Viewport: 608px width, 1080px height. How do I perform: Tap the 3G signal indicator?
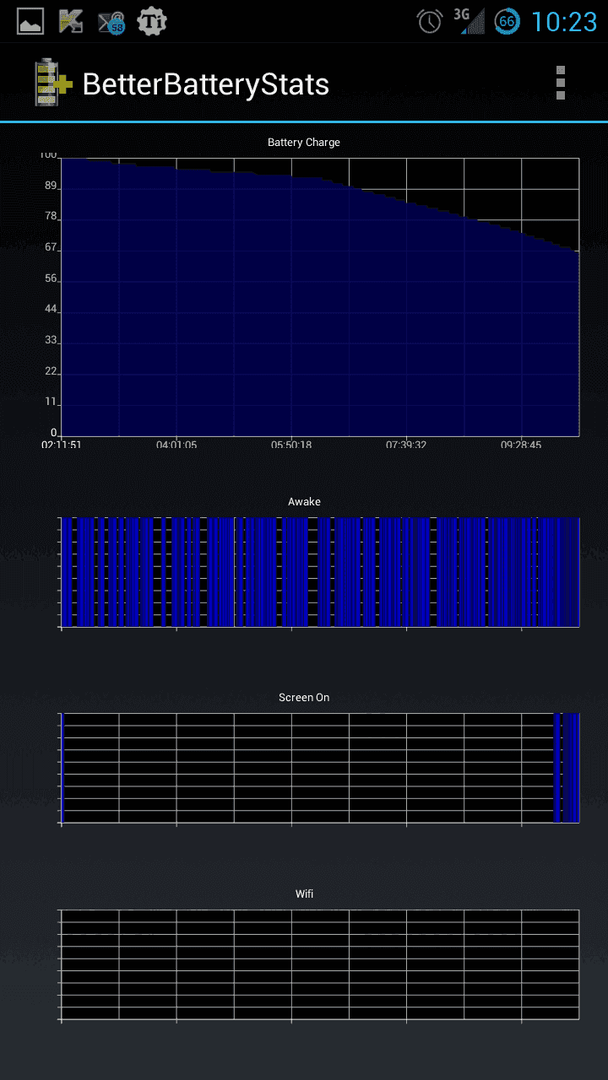pyautogui.click(x=471, y=22)
